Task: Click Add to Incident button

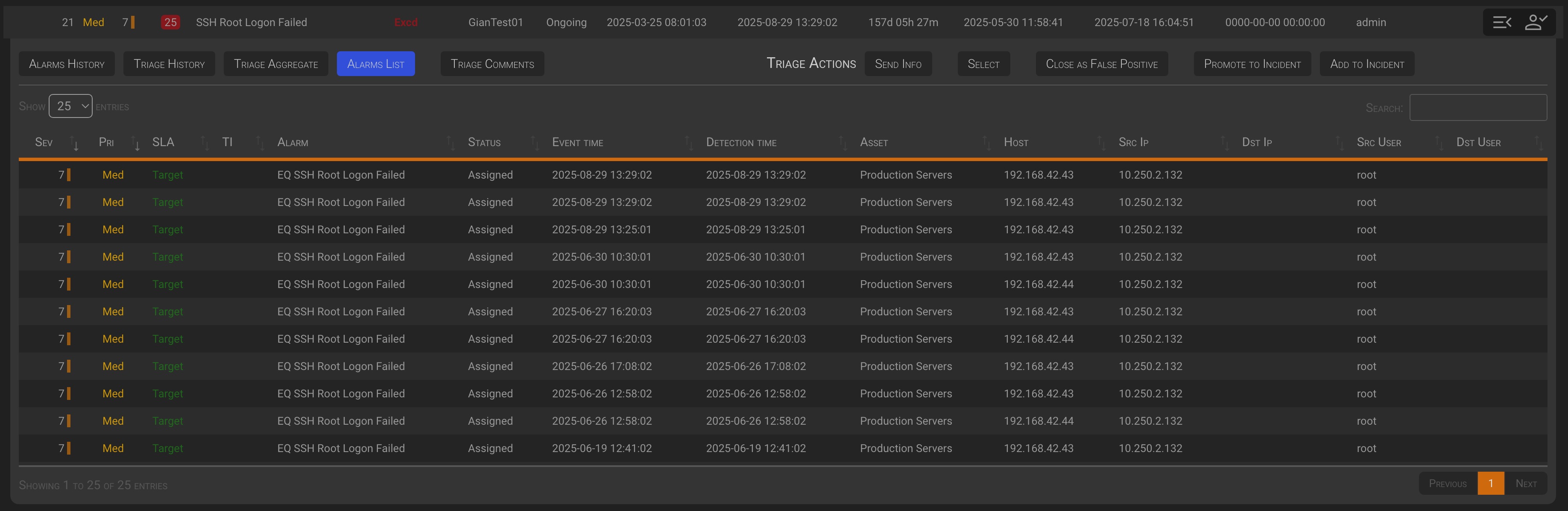Action: [x=1366, y=64]
